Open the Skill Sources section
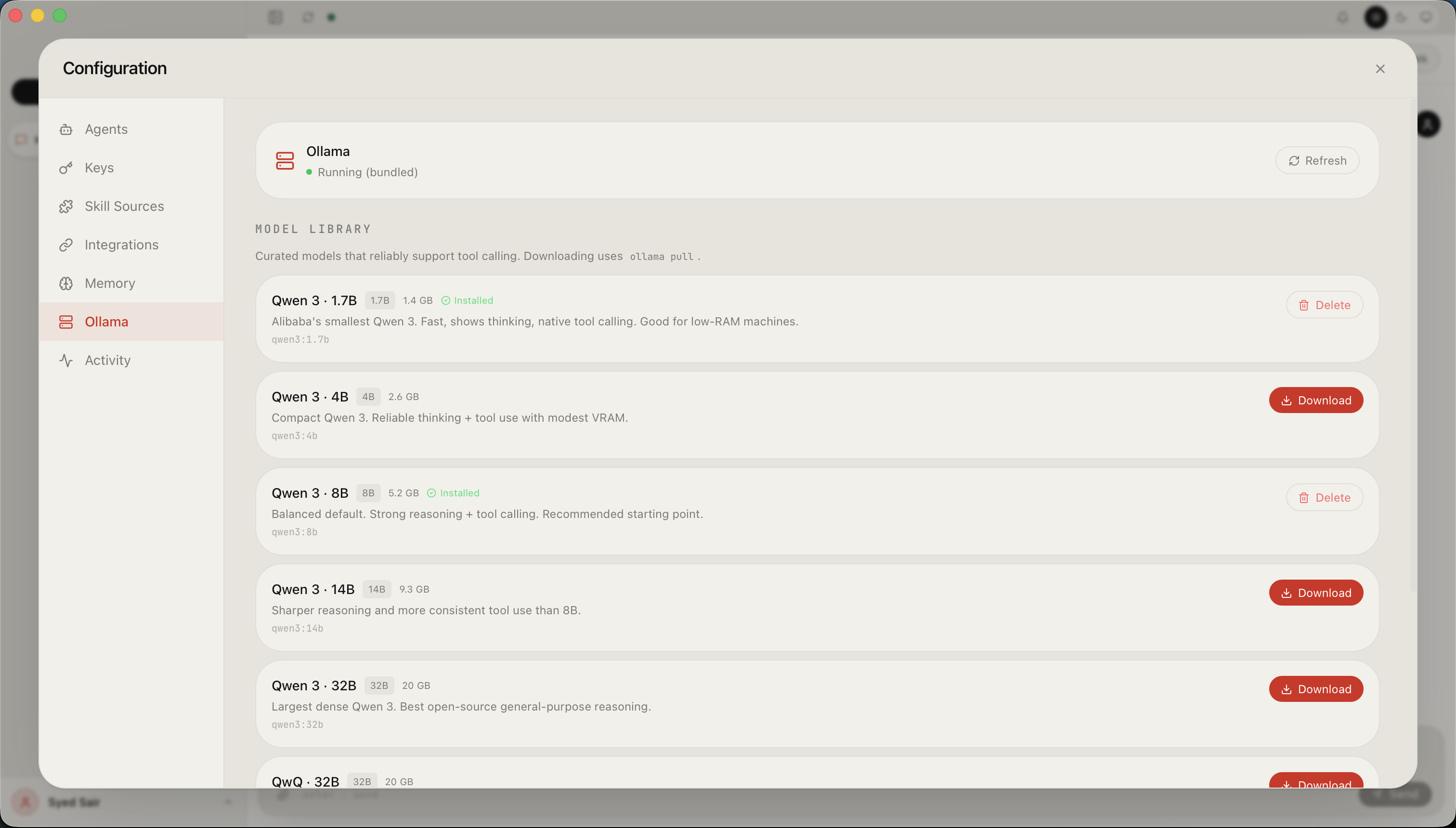The image size is (1456, 828). tap(124, 207)
